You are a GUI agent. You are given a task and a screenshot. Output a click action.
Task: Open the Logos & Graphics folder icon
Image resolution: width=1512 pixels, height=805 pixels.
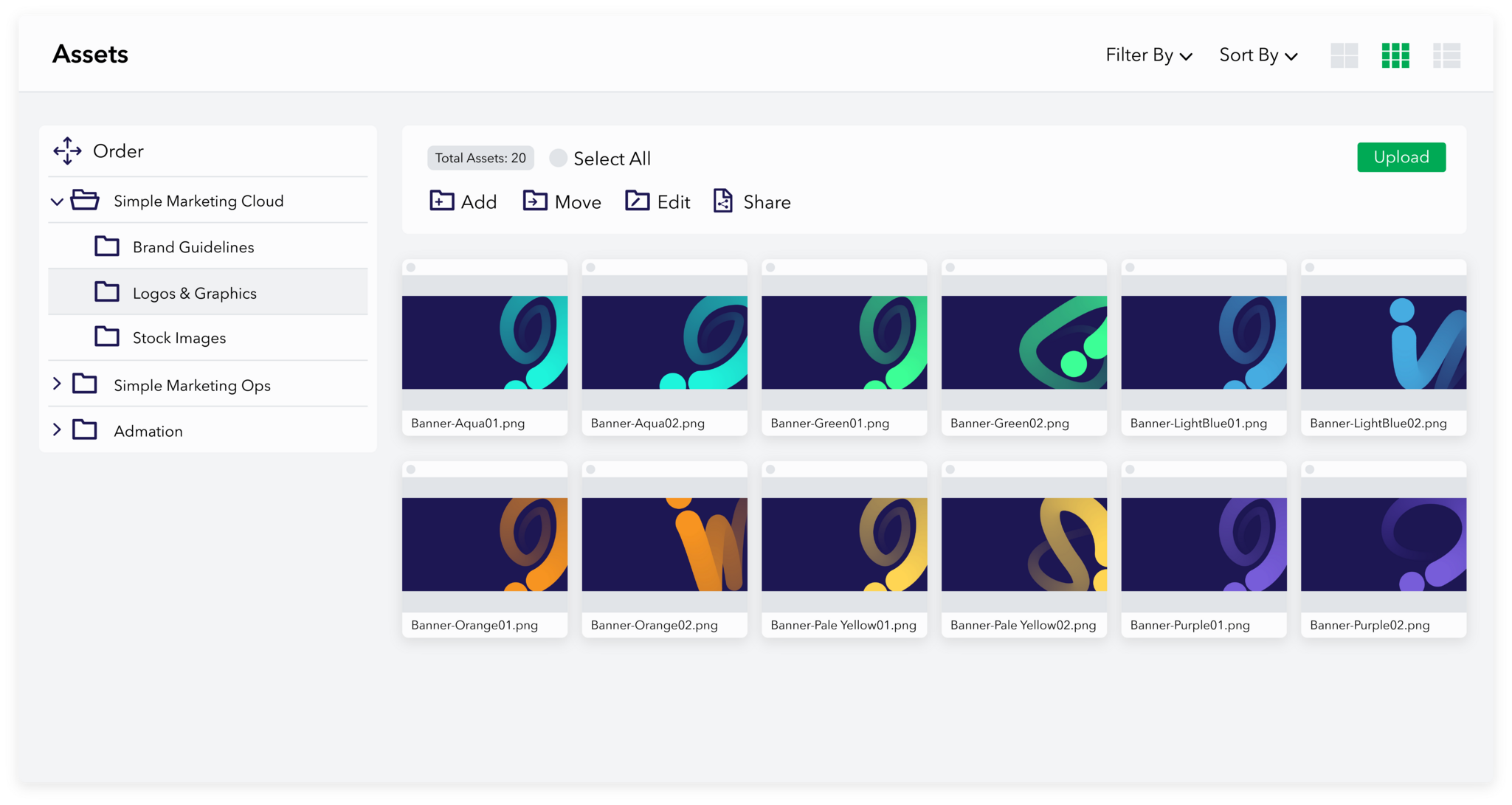pyautogui.click(x=107, y=291)
